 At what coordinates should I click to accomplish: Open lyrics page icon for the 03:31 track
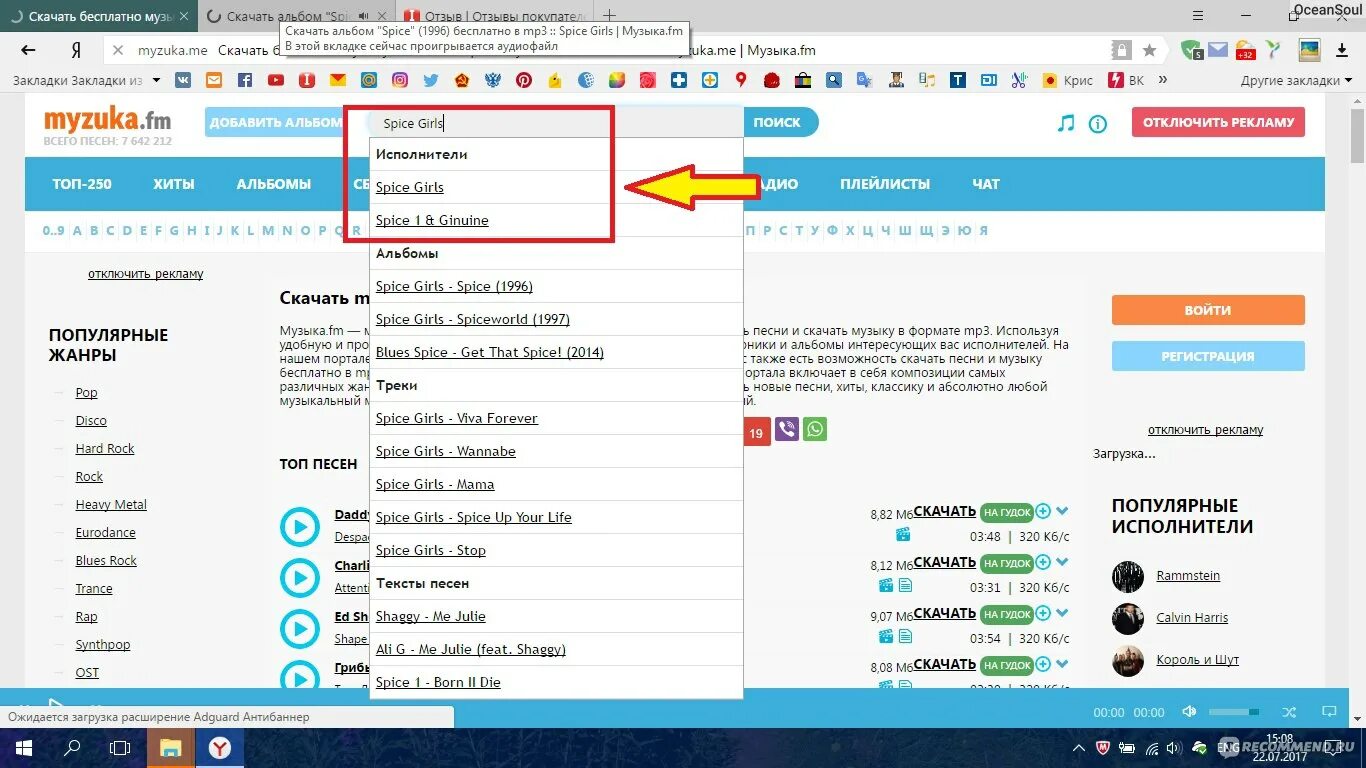click(905, 585)
